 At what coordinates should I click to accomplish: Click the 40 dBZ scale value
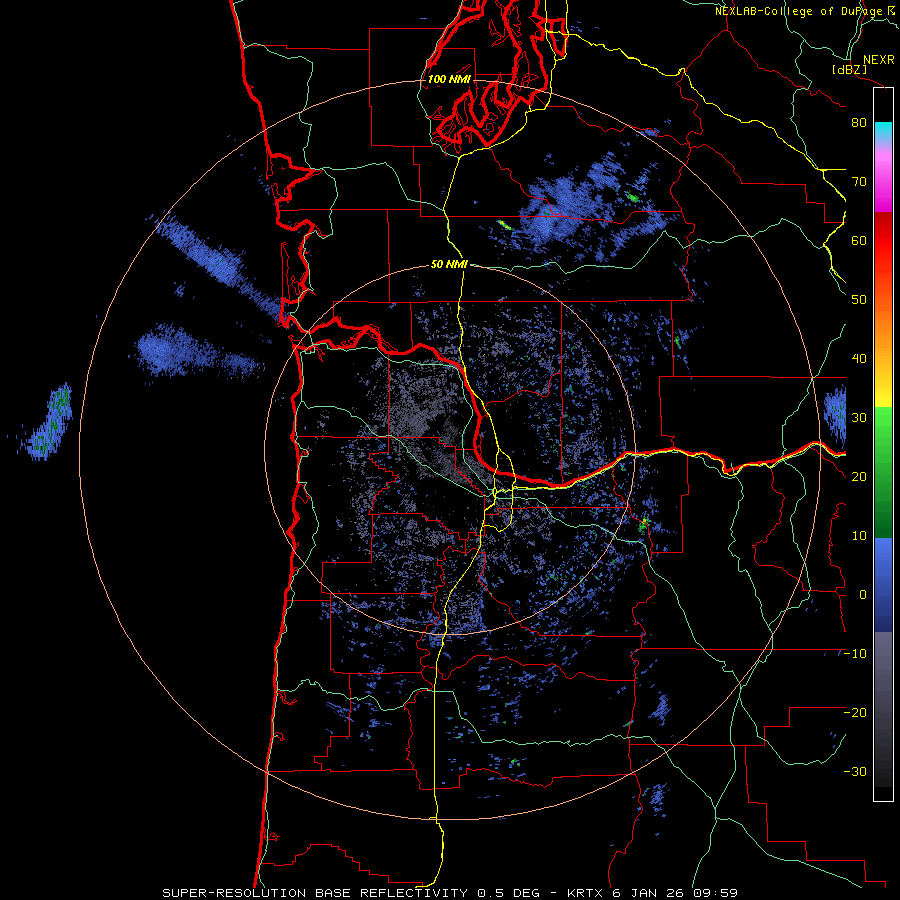click(859, 359)
